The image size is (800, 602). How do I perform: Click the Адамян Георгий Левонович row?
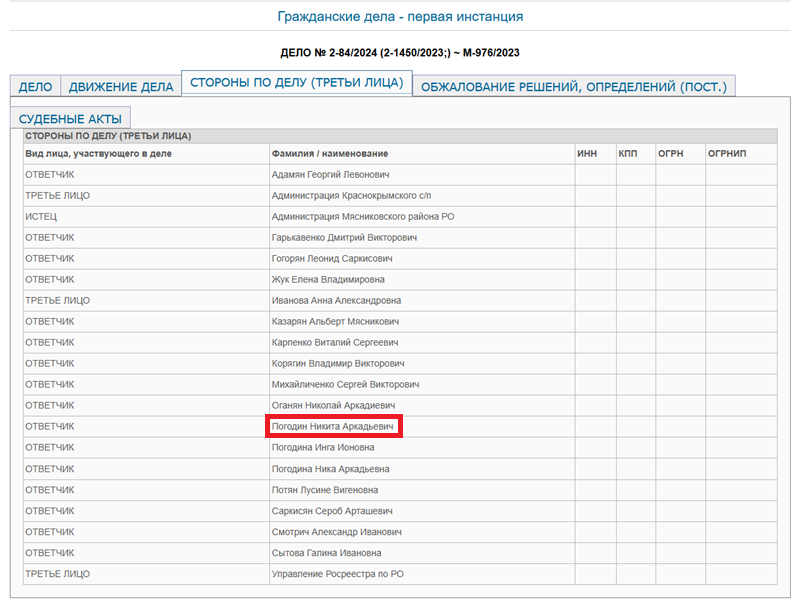click(330, 175)
